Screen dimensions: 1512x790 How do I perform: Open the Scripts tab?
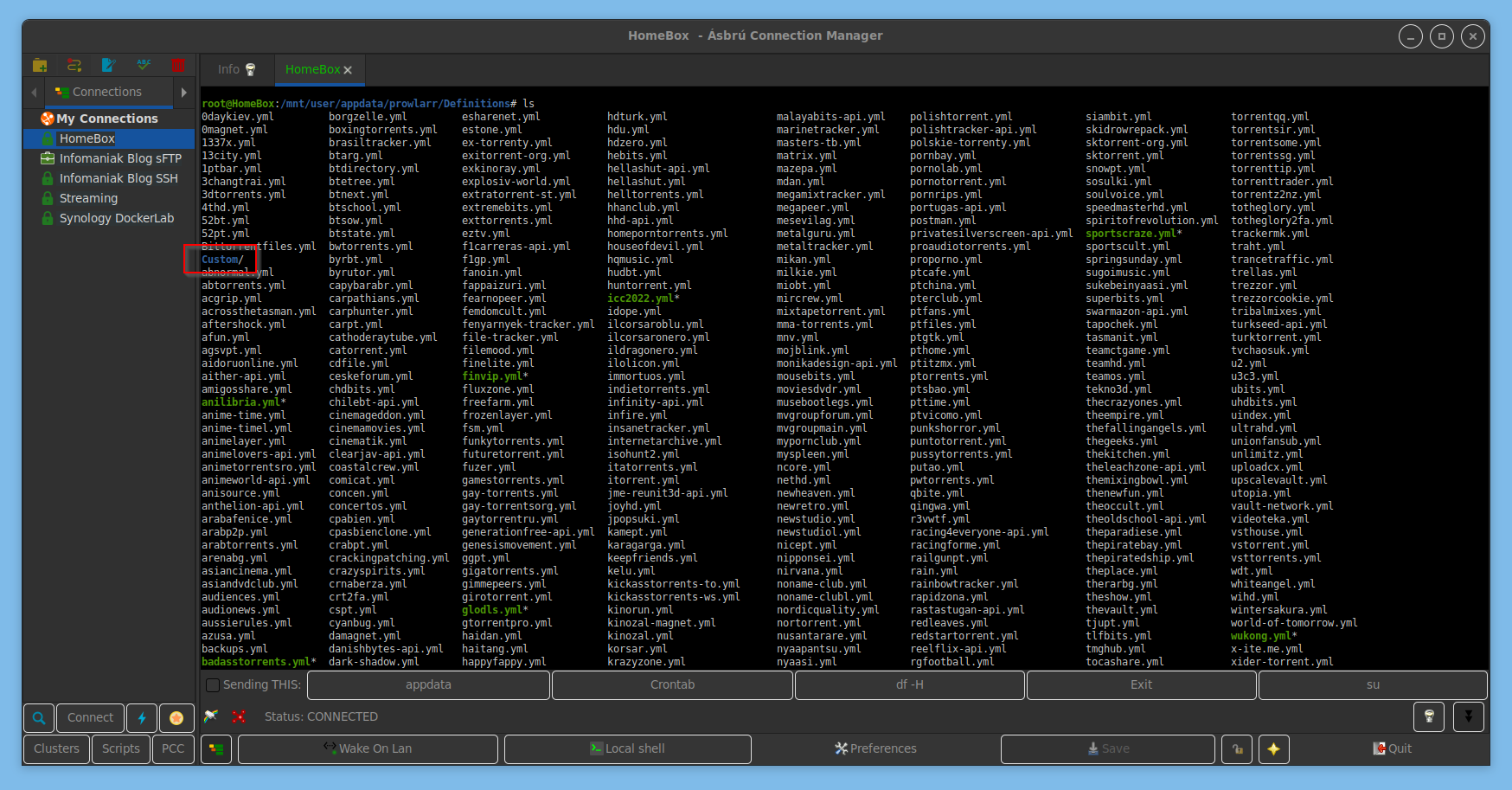(x=121, y=749)
